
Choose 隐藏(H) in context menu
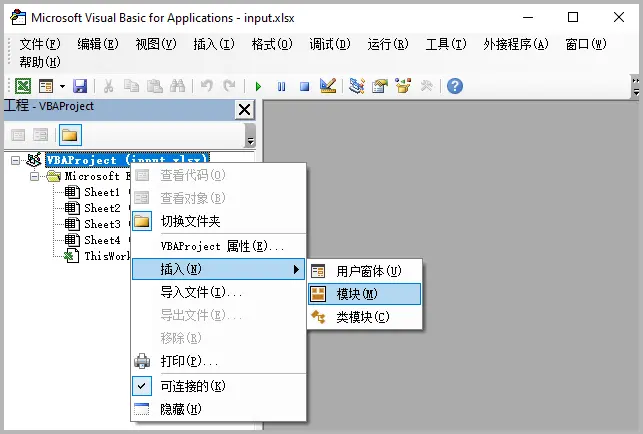(219, 409)
